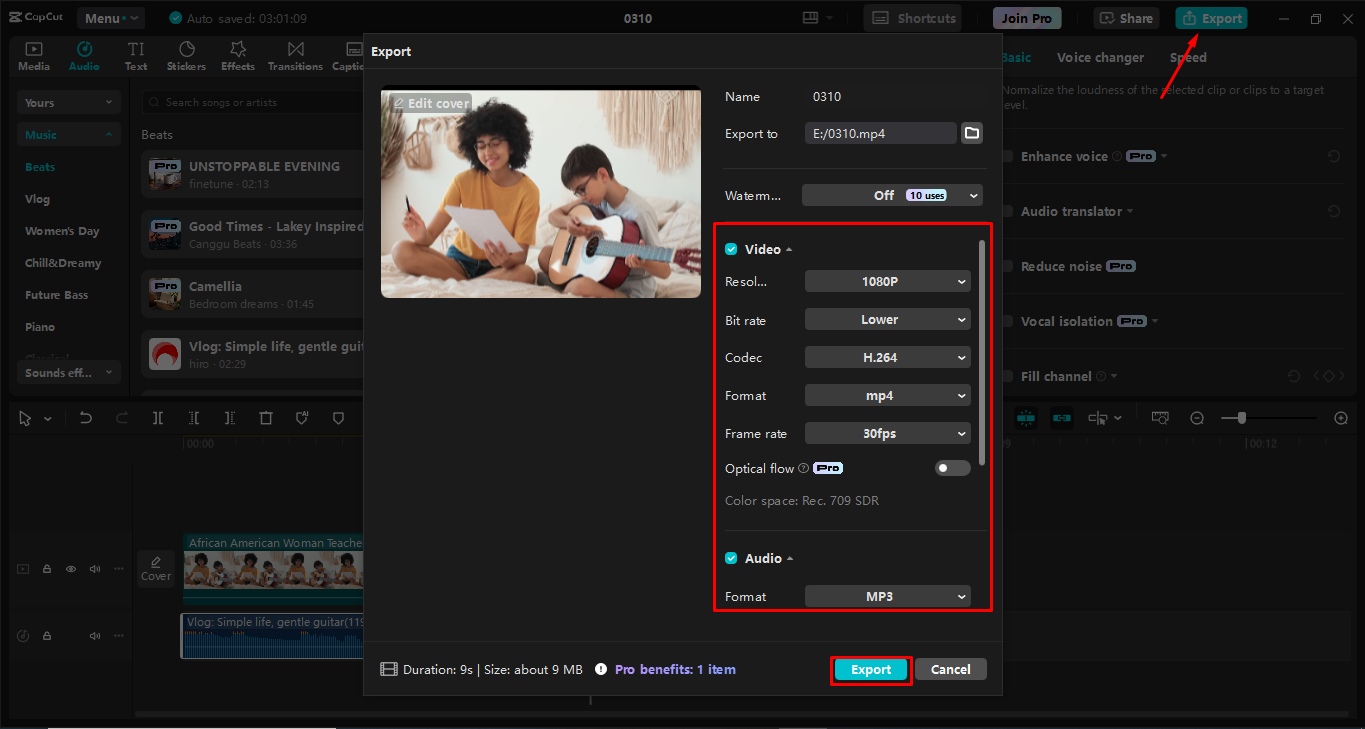This screenshot has width=1365, height=729.
Task: Uncheck the Video export checkbox
Action: tap(731, 249)
